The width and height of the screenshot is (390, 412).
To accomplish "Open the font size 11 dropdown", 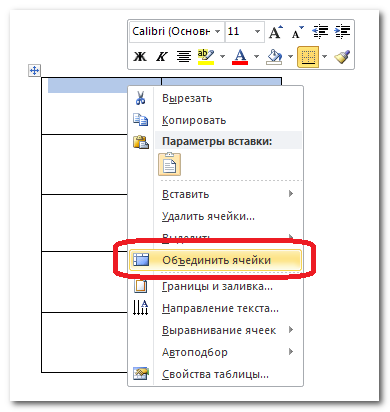I will (257, 32).
